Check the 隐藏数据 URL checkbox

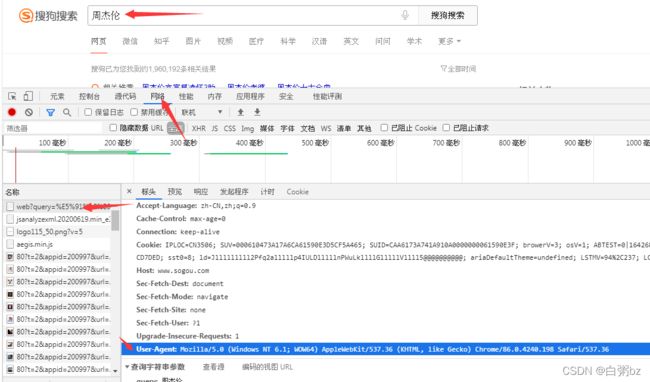tap(113, 128)
